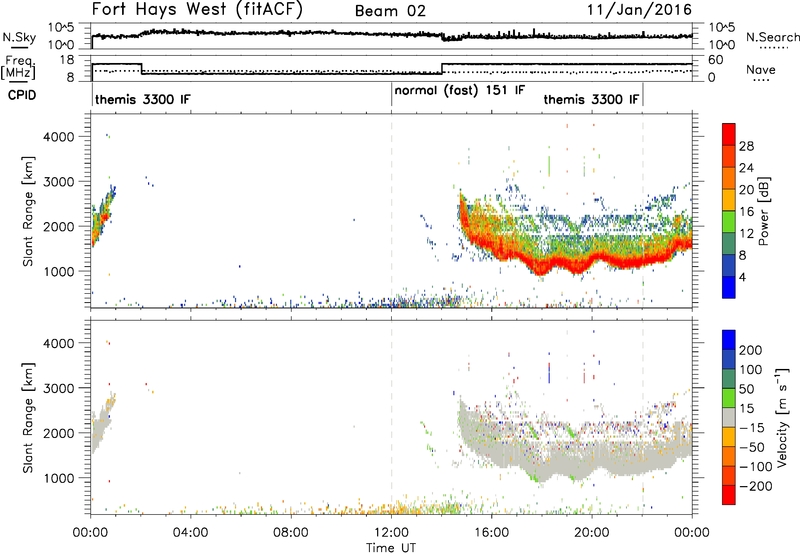The height and width of the screenshot is (554, 800).
Task: Click the "N.Sky" legend label
Action: point(19,37)
